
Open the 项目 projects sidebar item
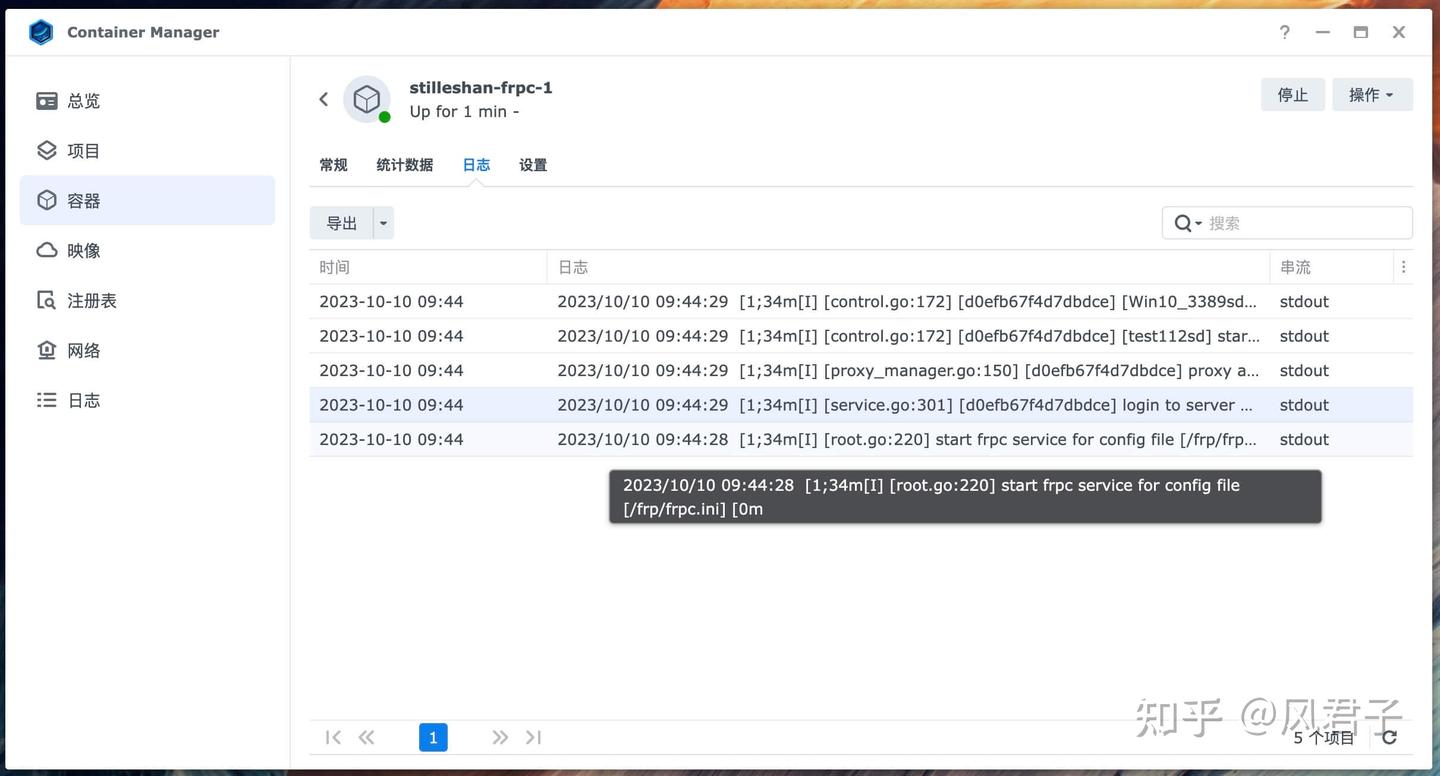147,151
